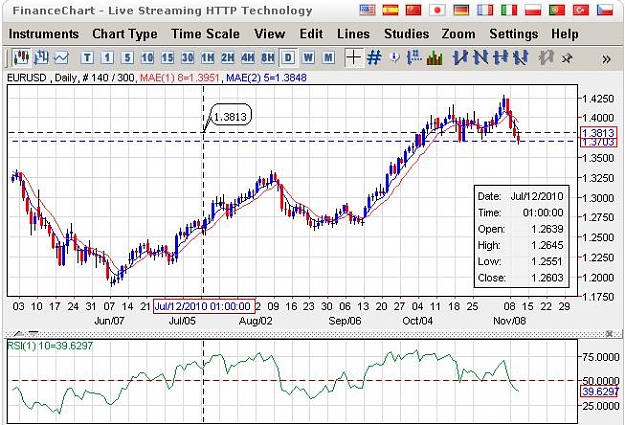Viewport: 625px width, 425px height.
Task: Click the Jul/12/2010 01:00:00 date marker
Action: pos(204,306)
